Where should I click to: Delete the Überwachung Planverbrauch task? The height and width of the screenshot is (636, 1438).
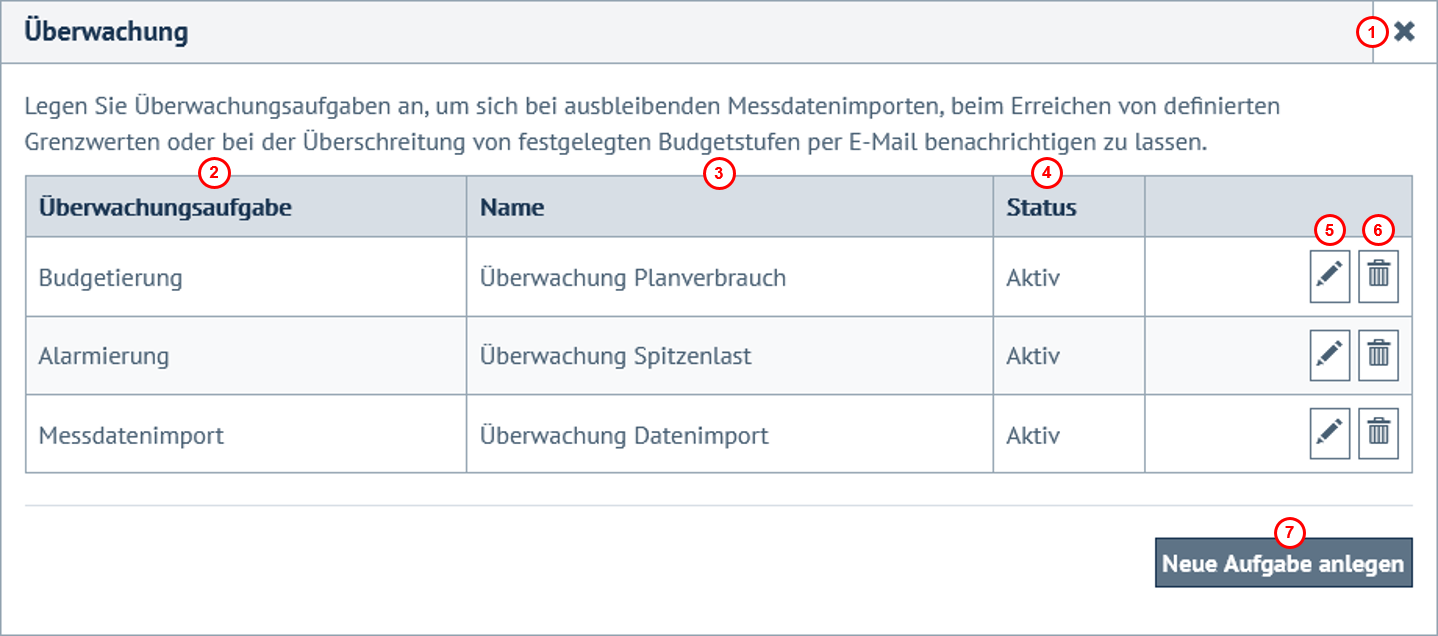[x=1378, y=277]
